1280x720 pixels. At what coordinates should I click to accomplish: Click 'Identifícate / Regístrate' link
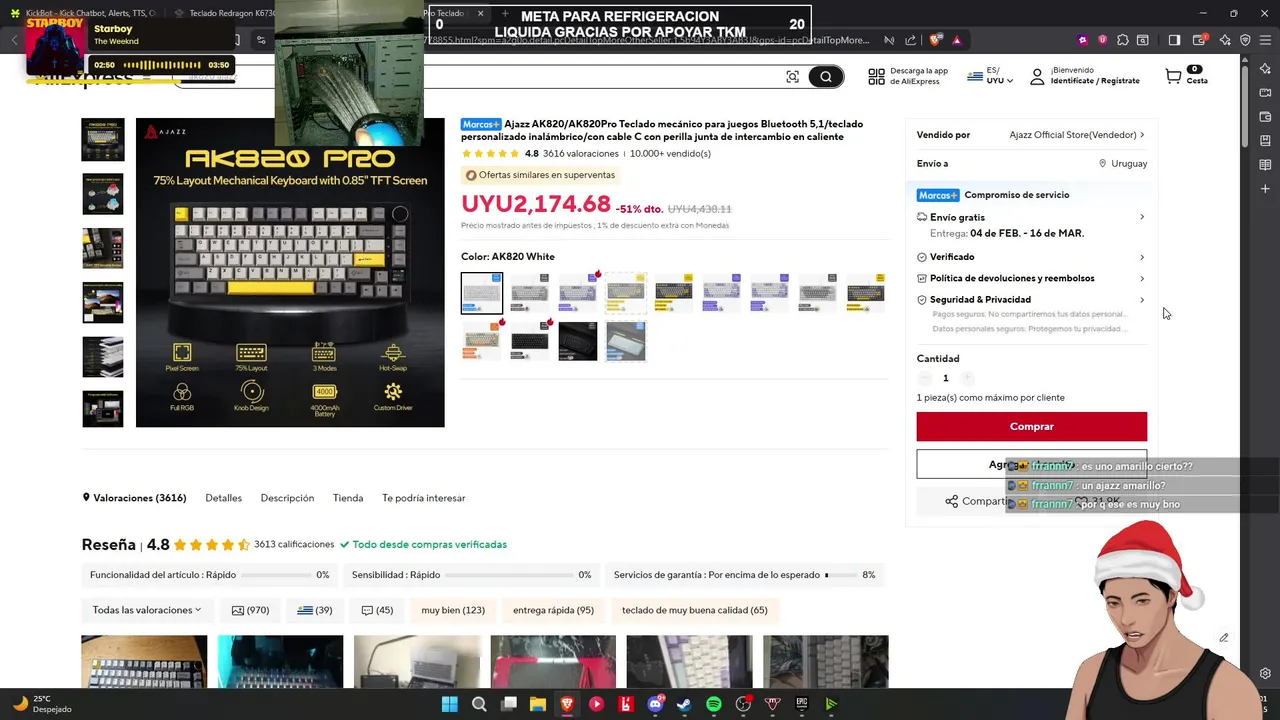[1095, 81]
